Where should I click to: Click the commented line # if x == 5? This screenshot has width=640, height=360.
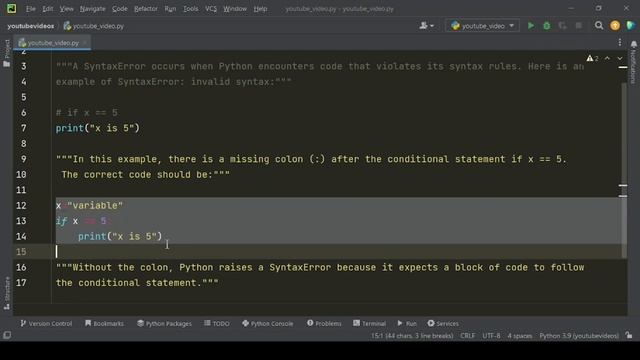[87, 113]
